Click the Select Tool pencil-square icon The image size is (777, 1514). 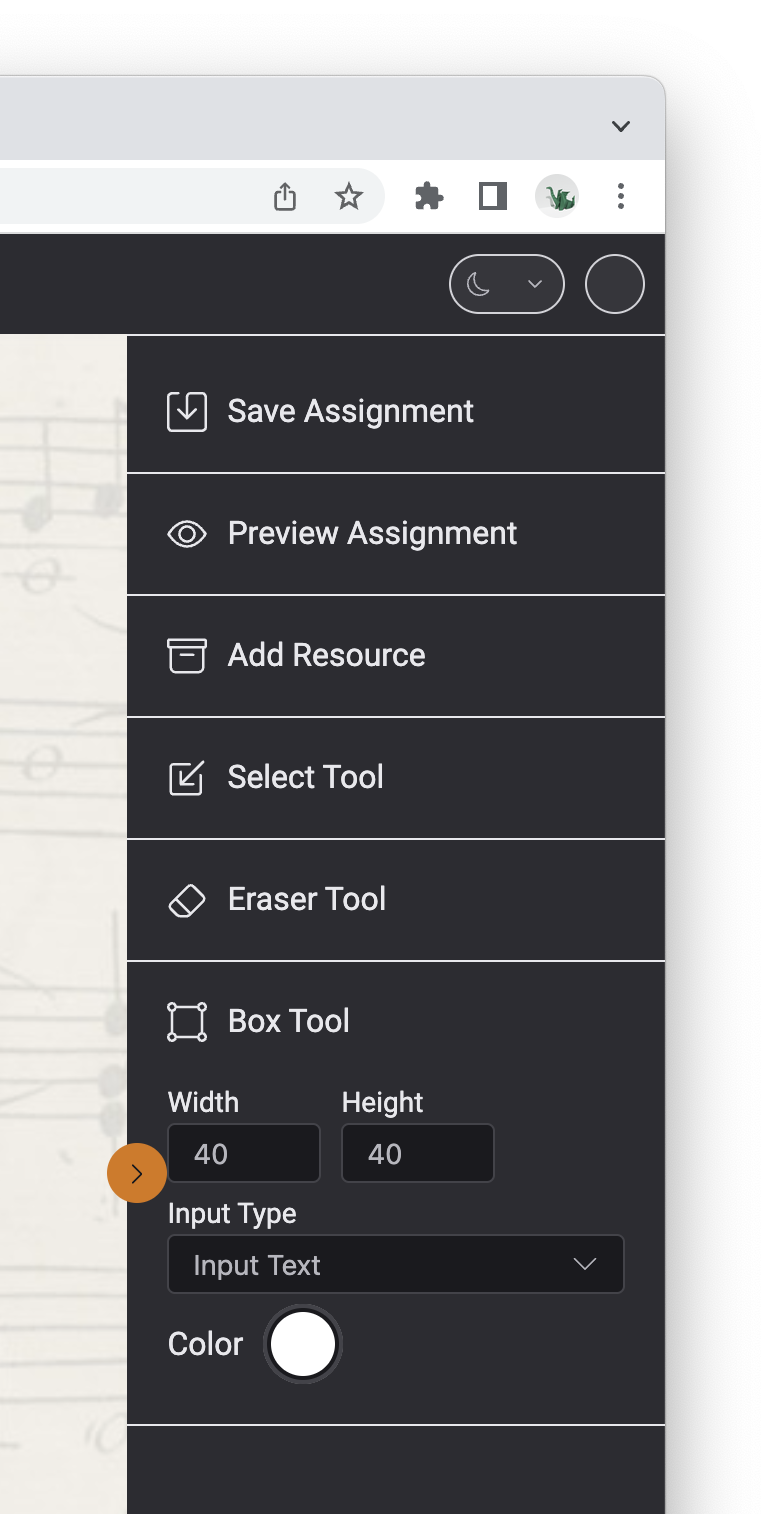(187, 778)
